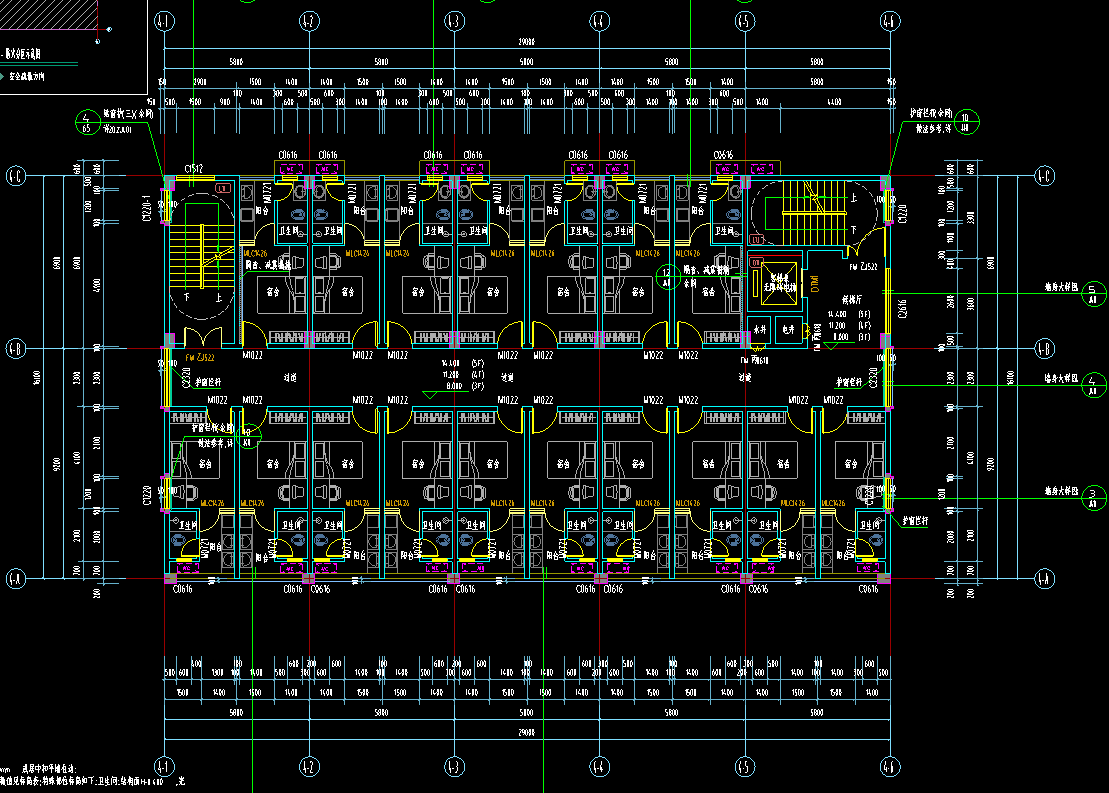Select the orange DTM1 elevator door label
1109x793 pixels.
pyautogui.click(x=815, y=287)
